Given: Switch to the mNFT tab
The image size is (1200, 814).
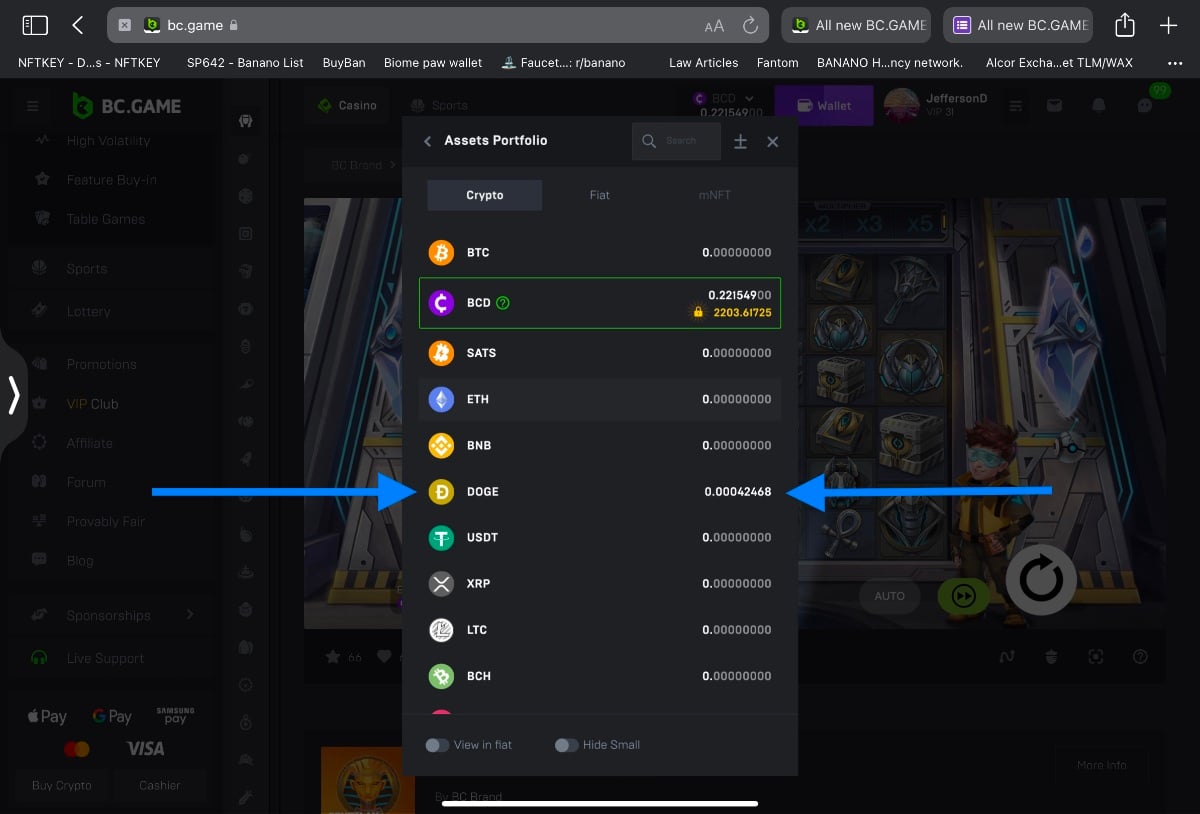Looking at the screenshot, I should pyautogui.click(x=714, y=195).
